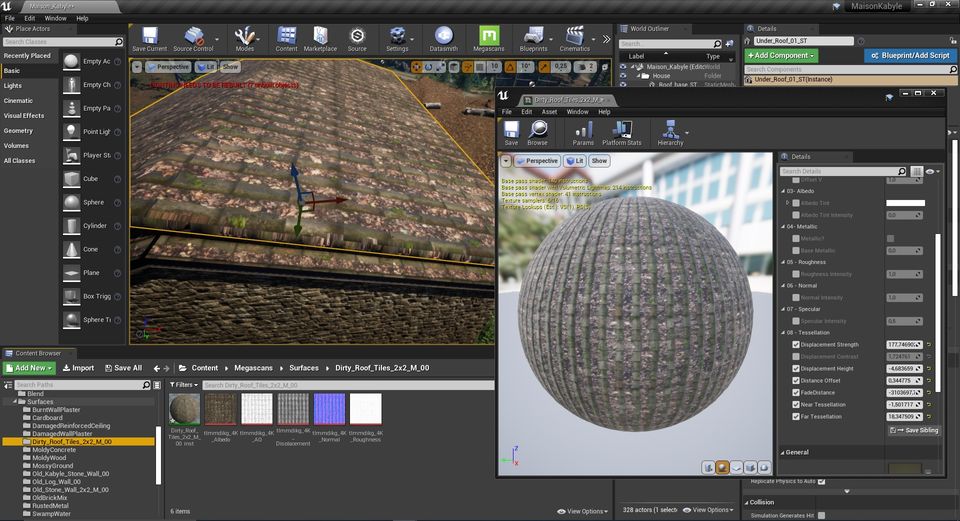Click the Albedo Tint color swatch
This screenshot has height=521, width=960.
coord(905,203)
